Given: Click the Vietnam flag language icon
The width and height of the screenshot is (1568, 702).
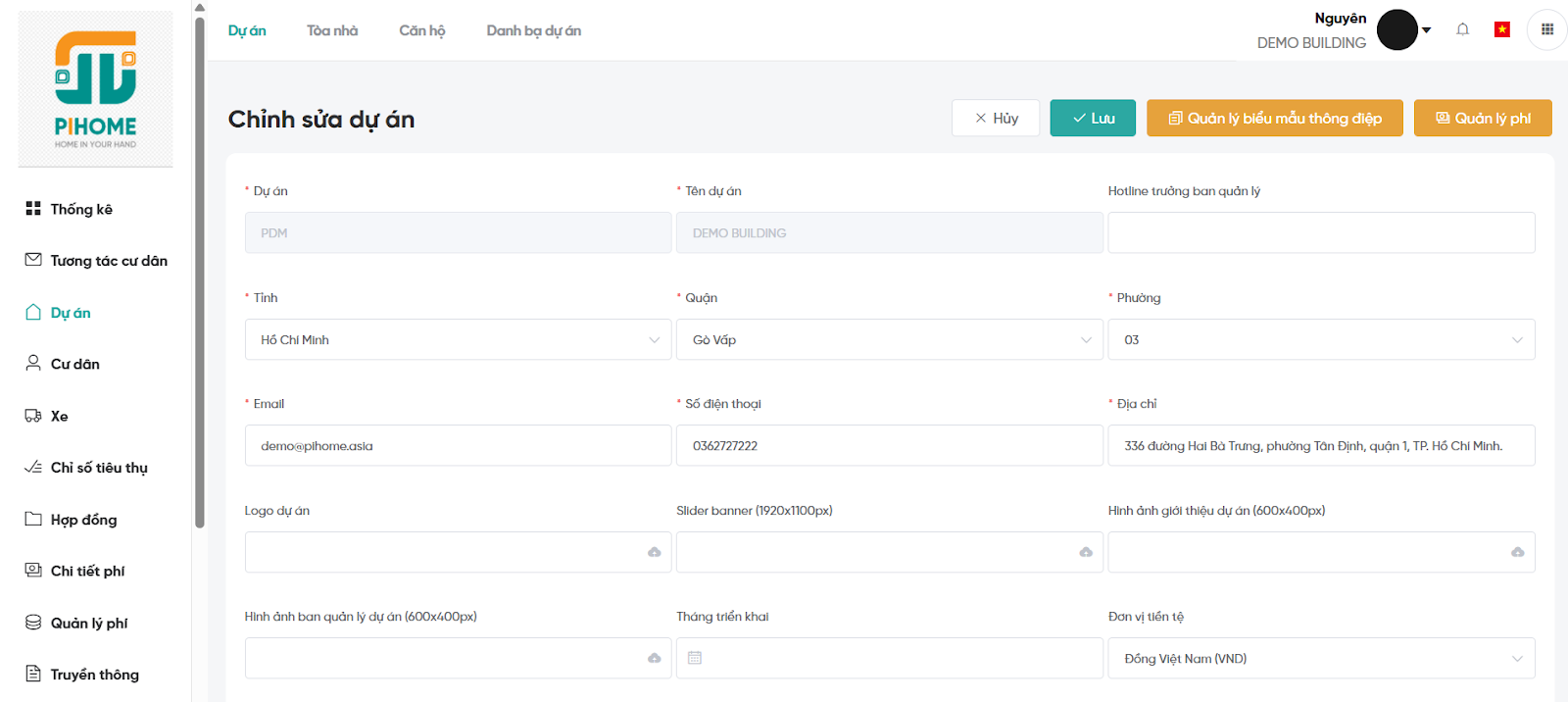Looking at the screenshot, I should coord(1501,29).
